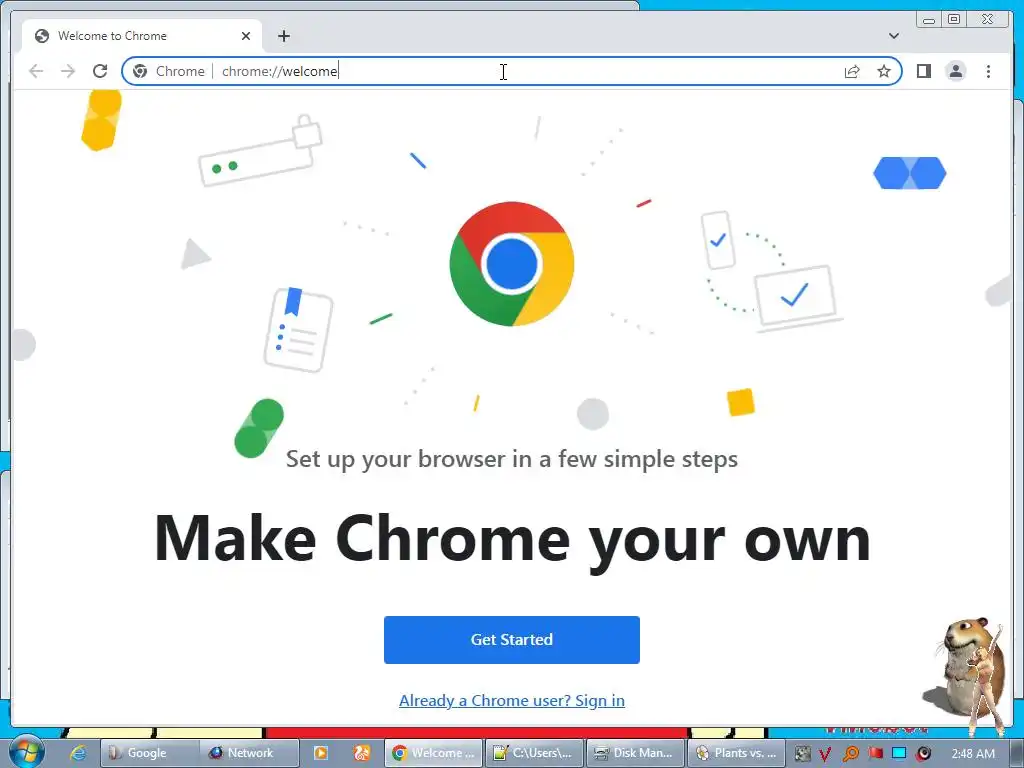Screen dimensions: 1024x768
Task: Click Already a Chrome user? Sign in
Action: click(x=511, y=700)
